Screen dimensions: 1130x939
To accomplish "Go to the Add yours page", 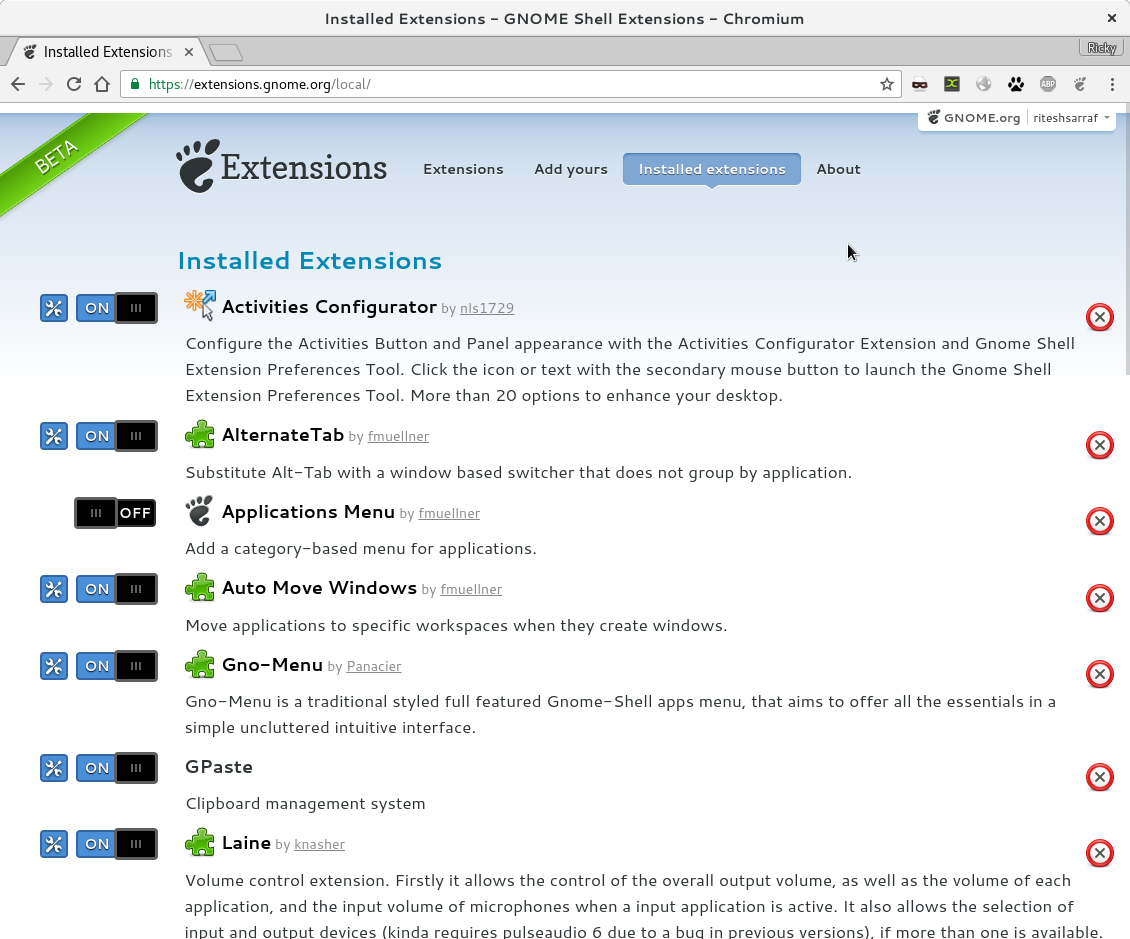I will pos(571,169).
